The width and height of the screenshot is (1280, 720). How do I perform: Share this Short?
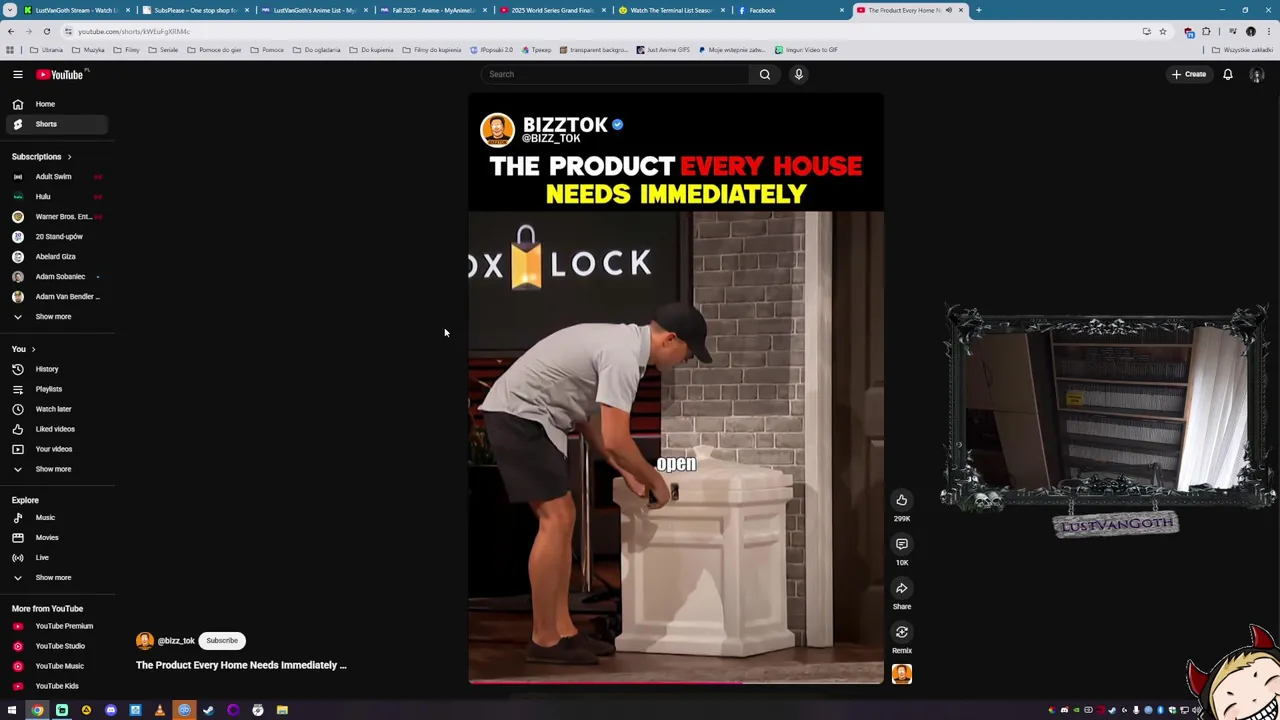902,588
